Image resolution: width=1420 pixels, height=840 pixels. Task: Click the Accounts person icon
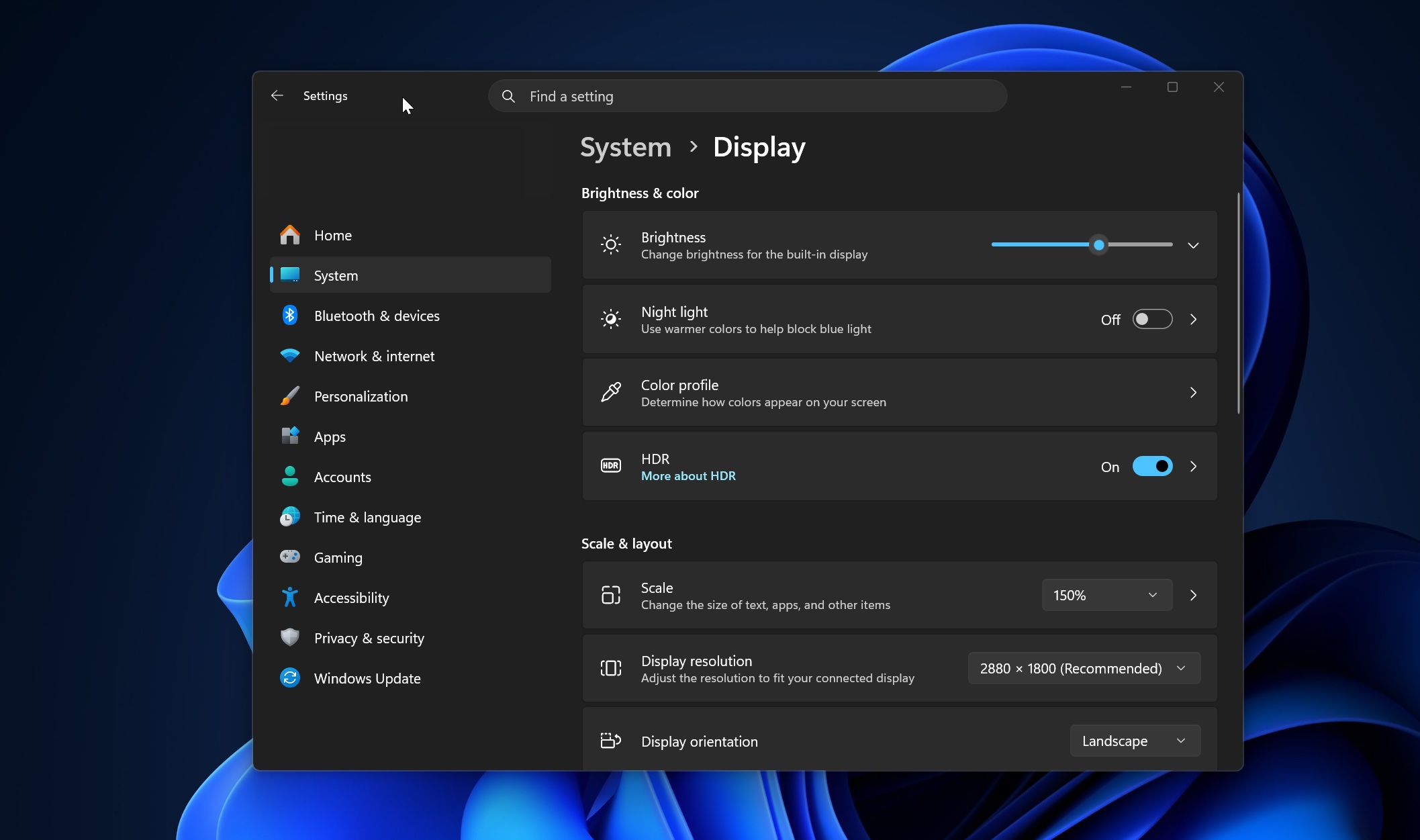290,476
